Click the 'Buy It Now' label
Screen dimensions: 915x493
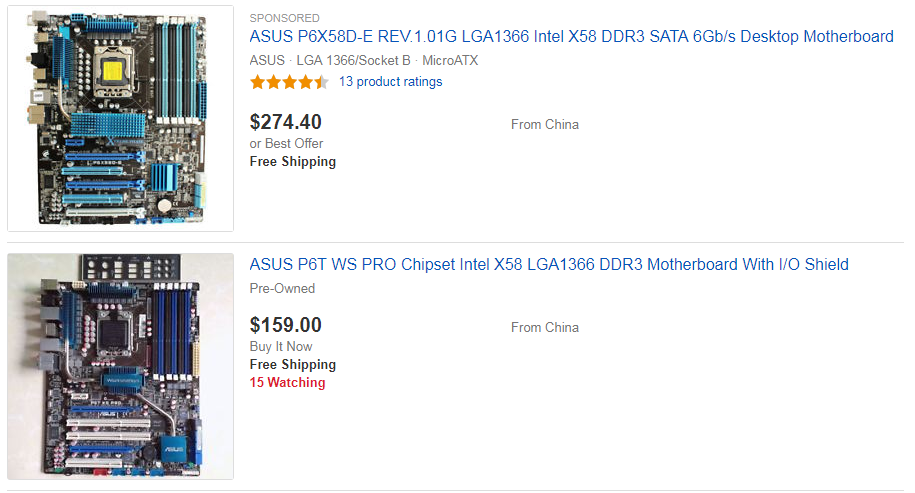coord(281,346)
